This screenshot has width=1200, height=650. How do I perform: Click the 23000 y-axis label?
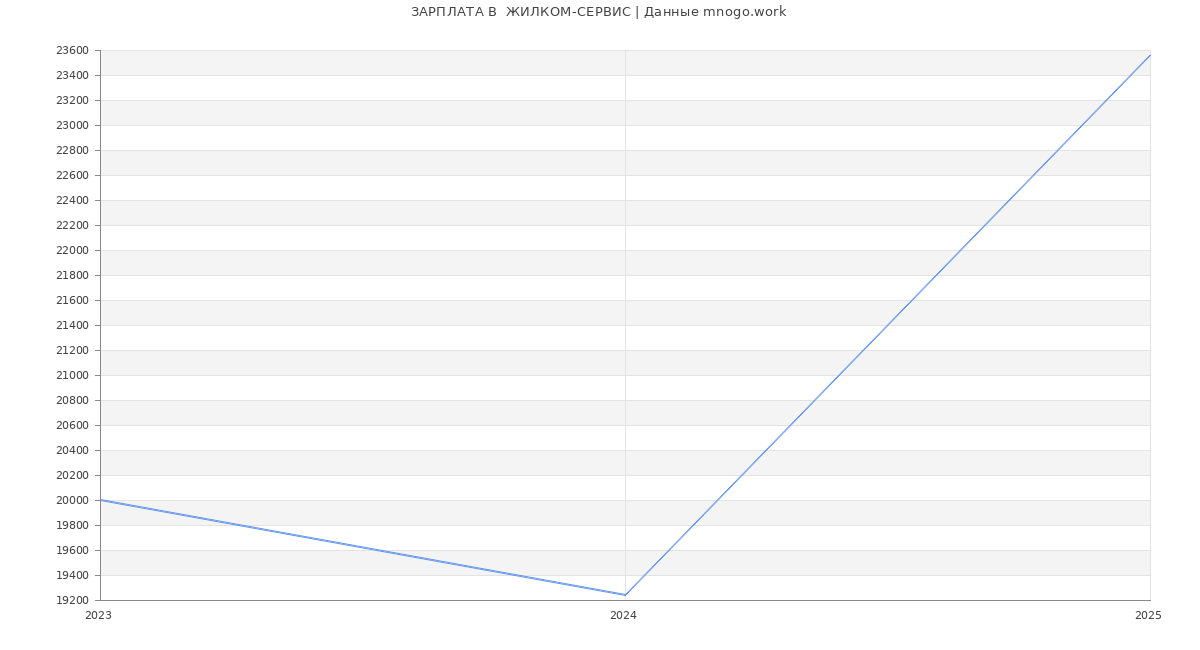72,125
